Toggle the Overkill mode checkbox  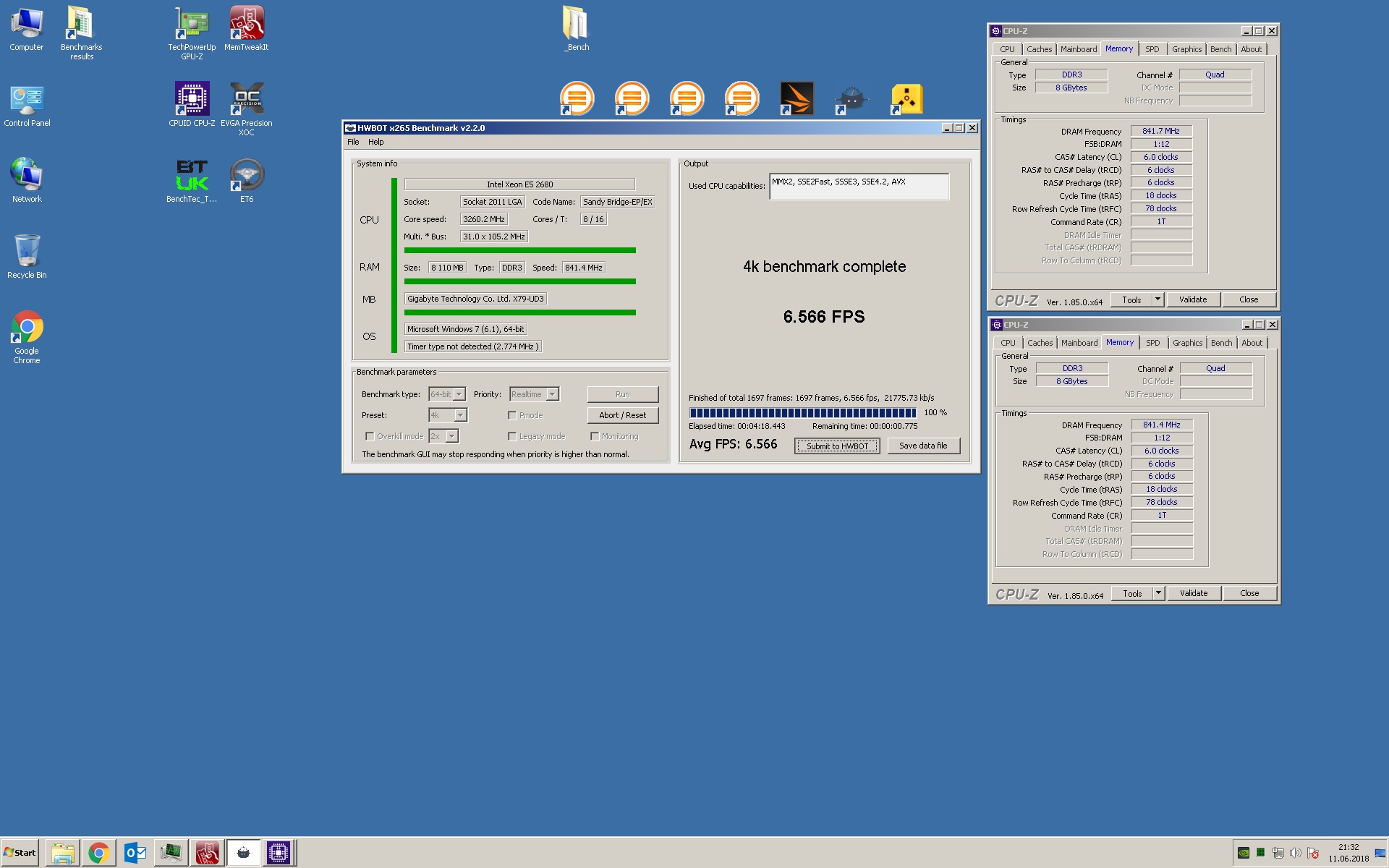tap(370, 436)
